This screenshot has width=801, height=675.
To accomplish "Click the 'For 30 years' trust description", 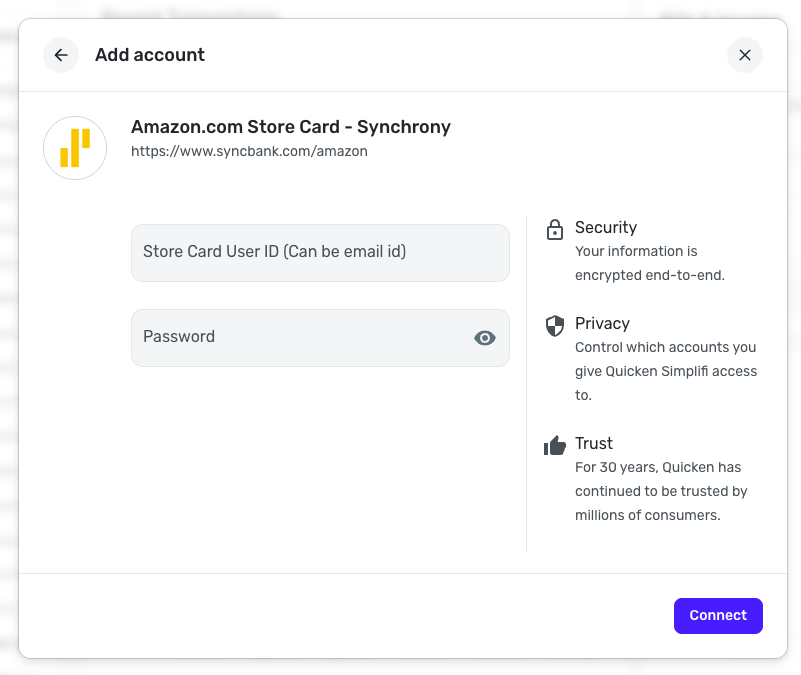I will [661, 491].
